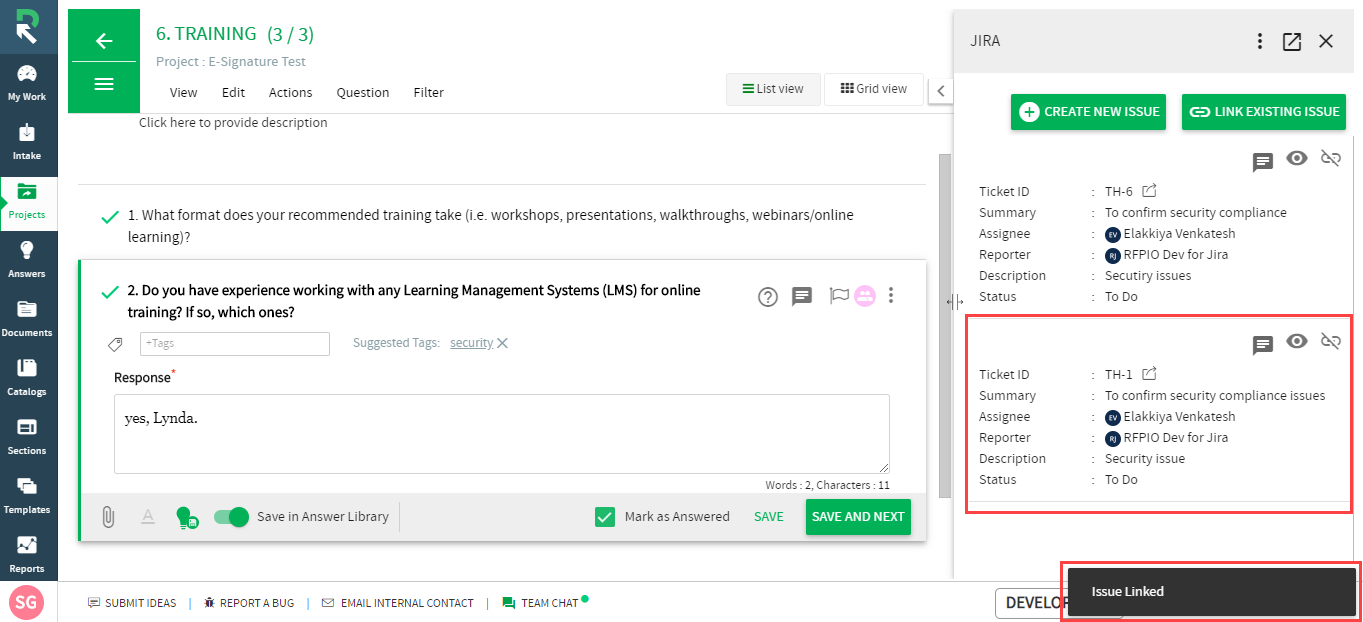Open TH-6 in external link
The image size is (1363, 622).
coord(1150,190)
